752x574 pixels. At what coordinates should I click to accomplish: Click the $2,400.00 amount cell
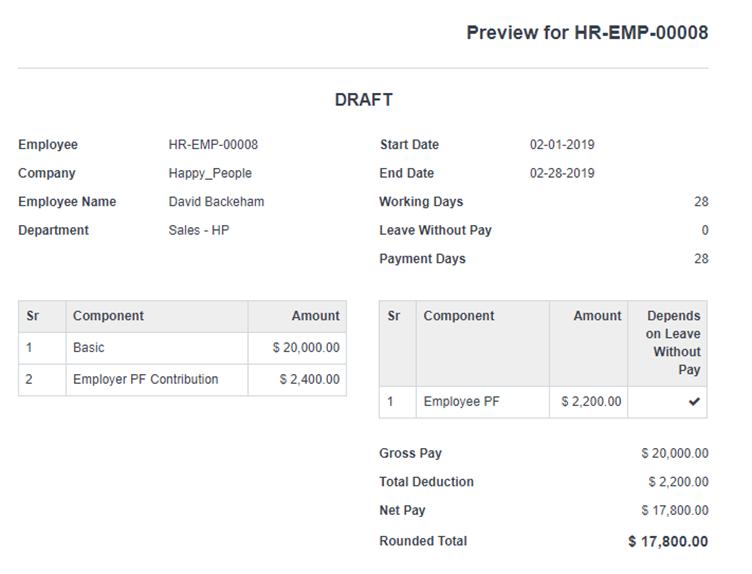pos(309,380)
